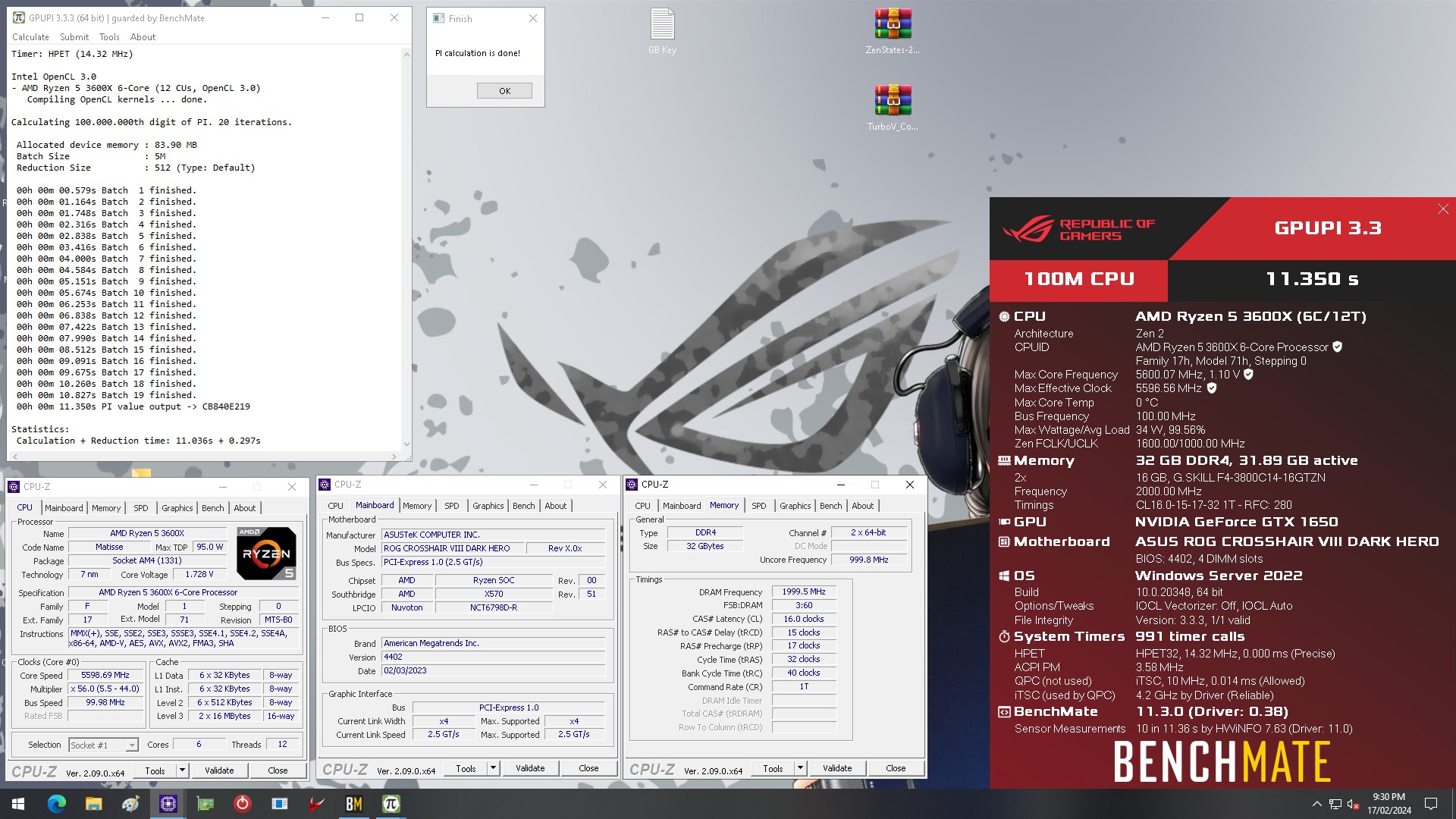This screenshot has width=1456, height=819.
Task: Switch to GPUPI via pi taskbar icon
Action: point(391,804)
